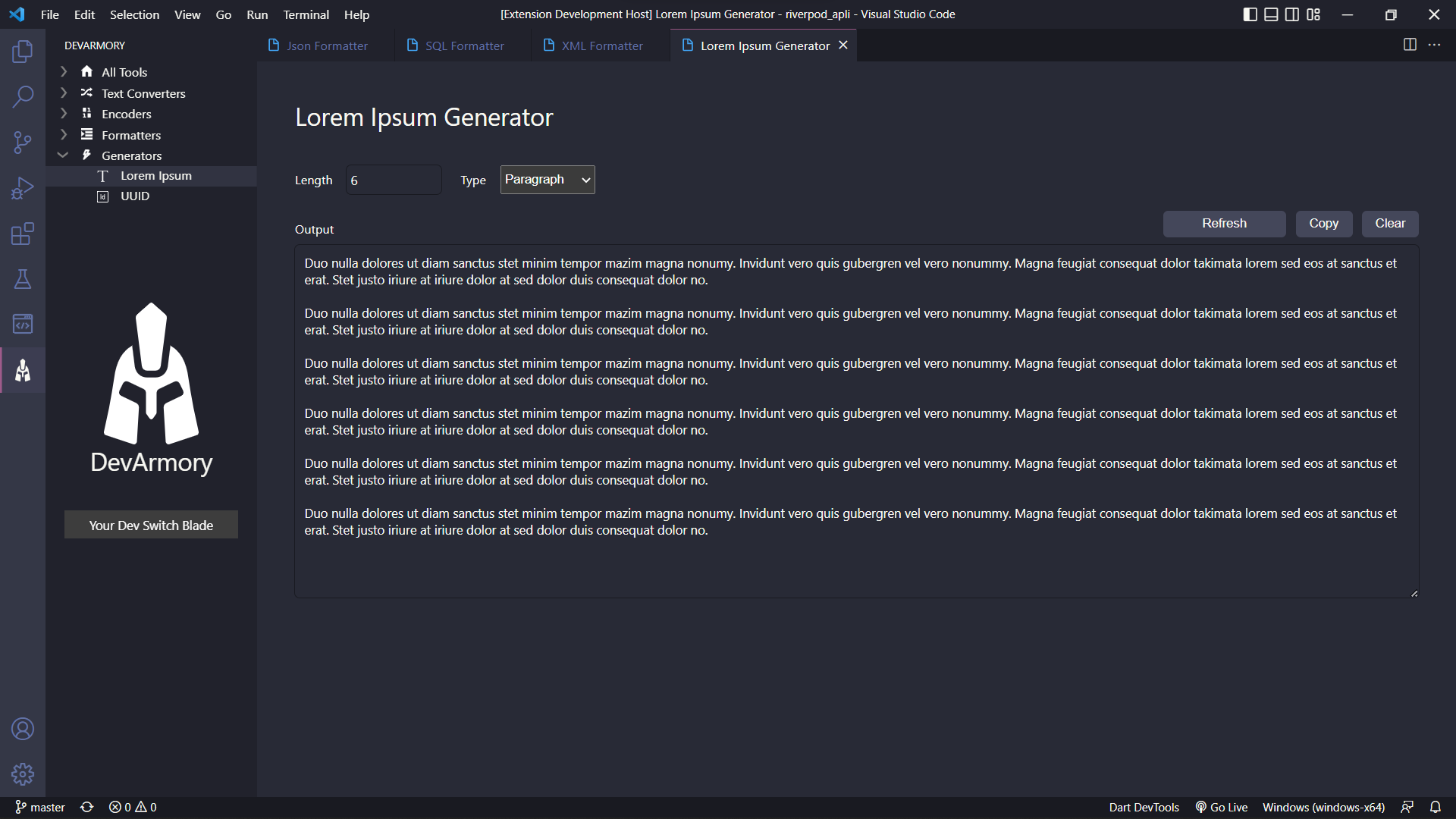
Task: Open the Accounts menu icon
Action: click(x=23, y=729)
